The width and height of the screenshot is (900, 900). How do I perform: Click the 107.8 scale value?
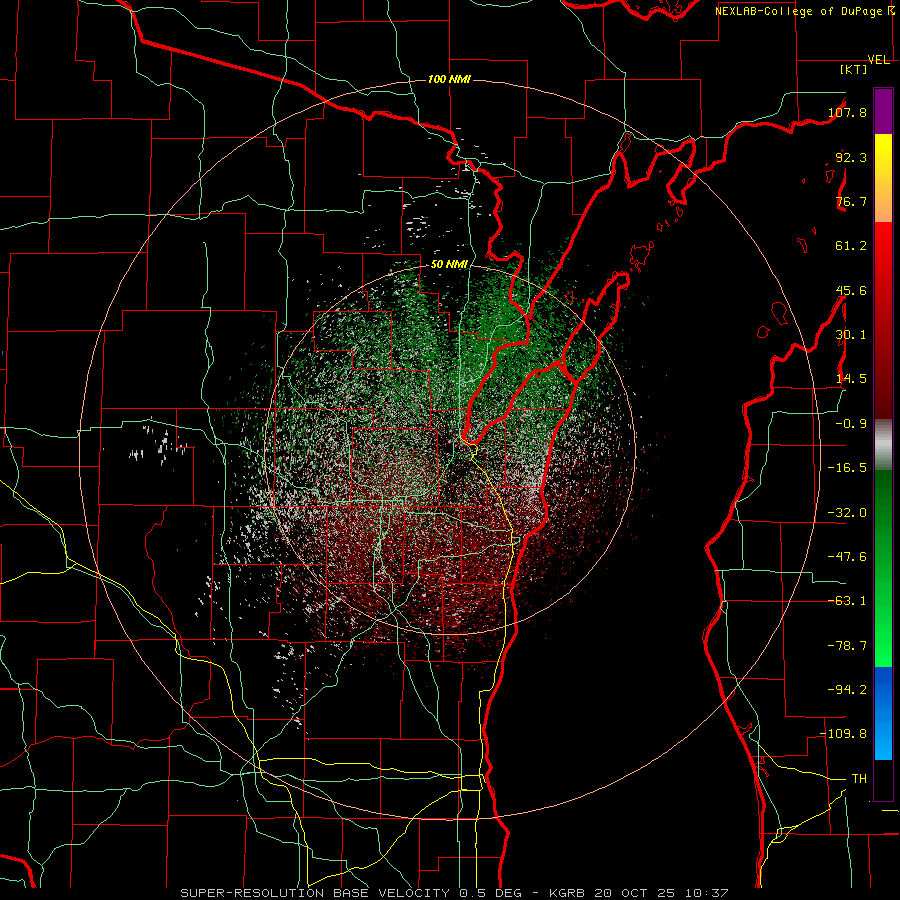coord(847,112)
